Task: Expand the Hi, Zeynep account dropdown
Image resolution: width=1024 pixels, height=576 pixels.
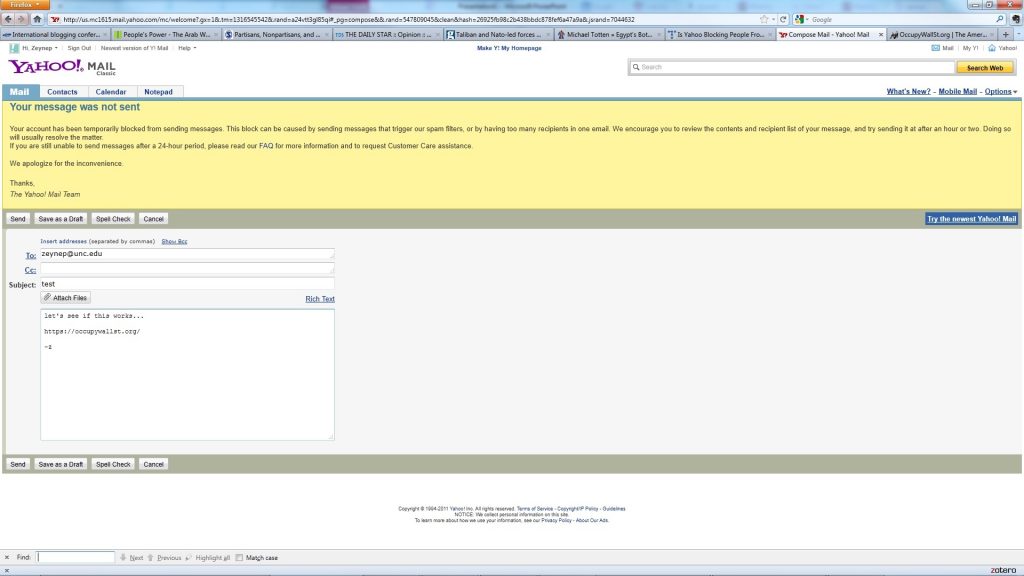Action: coord(40,48)
